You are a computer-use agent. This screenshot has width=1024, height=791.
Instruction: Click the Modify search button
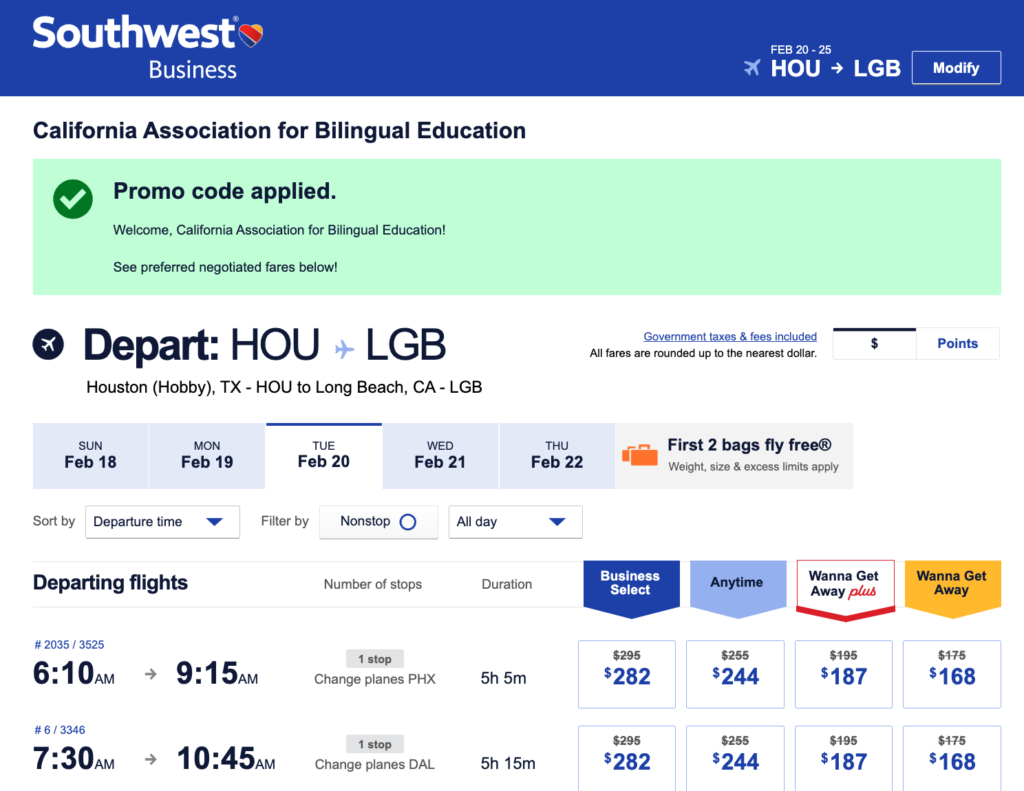(956, 68)
